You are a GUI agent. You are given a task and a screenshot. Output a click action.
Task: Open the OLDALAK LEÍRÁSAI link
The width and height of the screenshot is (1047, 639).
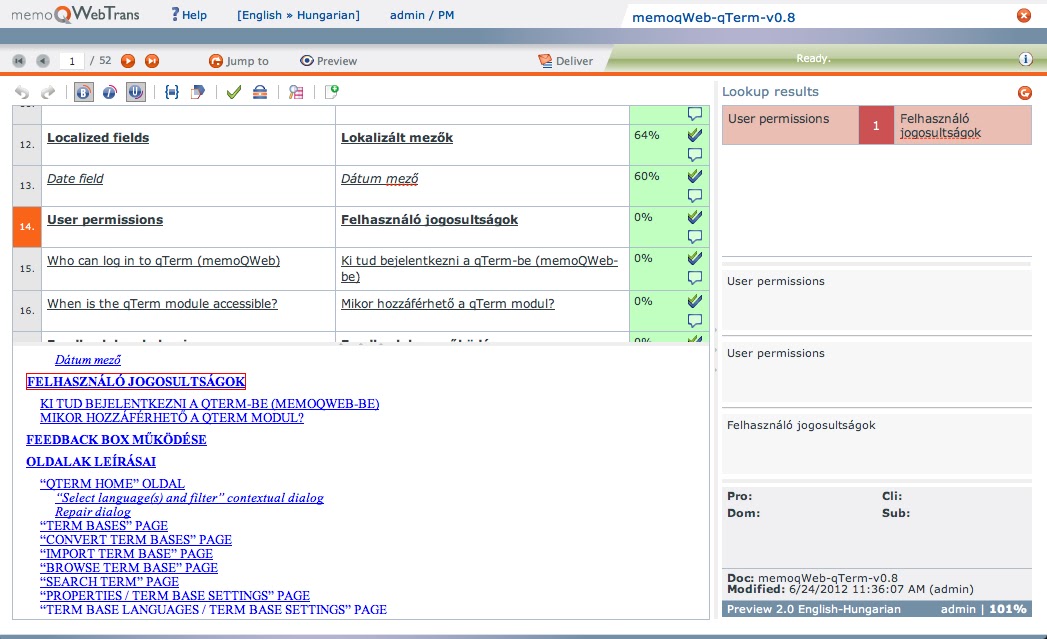91,461
